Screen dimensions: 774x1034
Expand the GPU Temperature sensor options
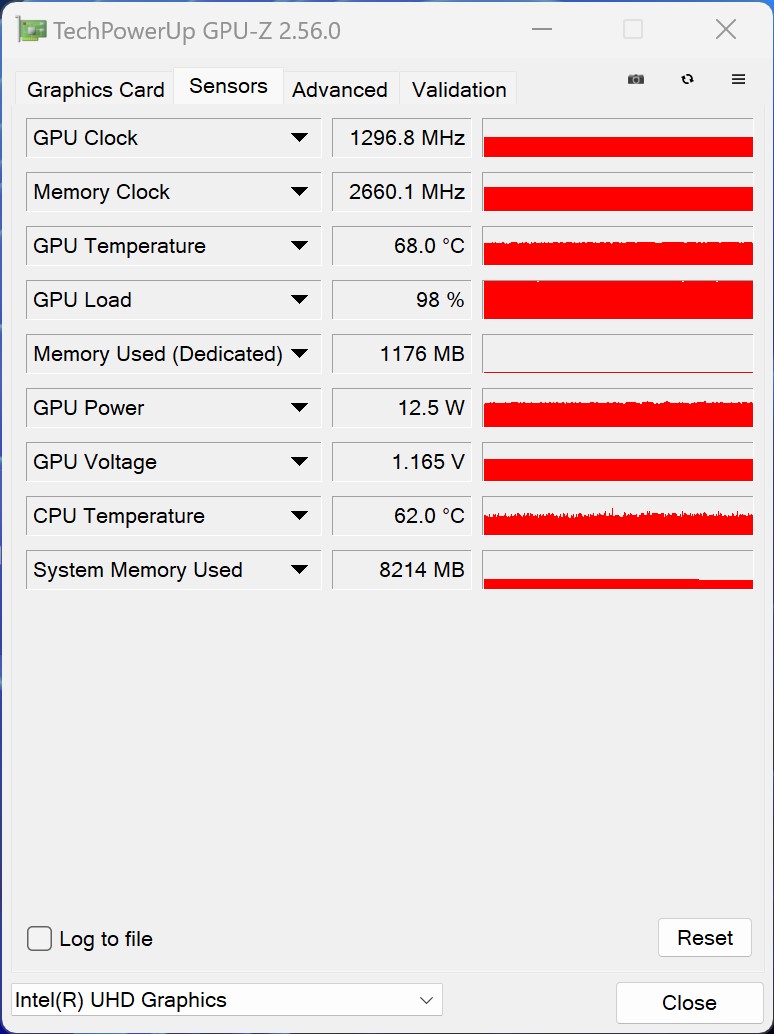[x=299, y=246]
